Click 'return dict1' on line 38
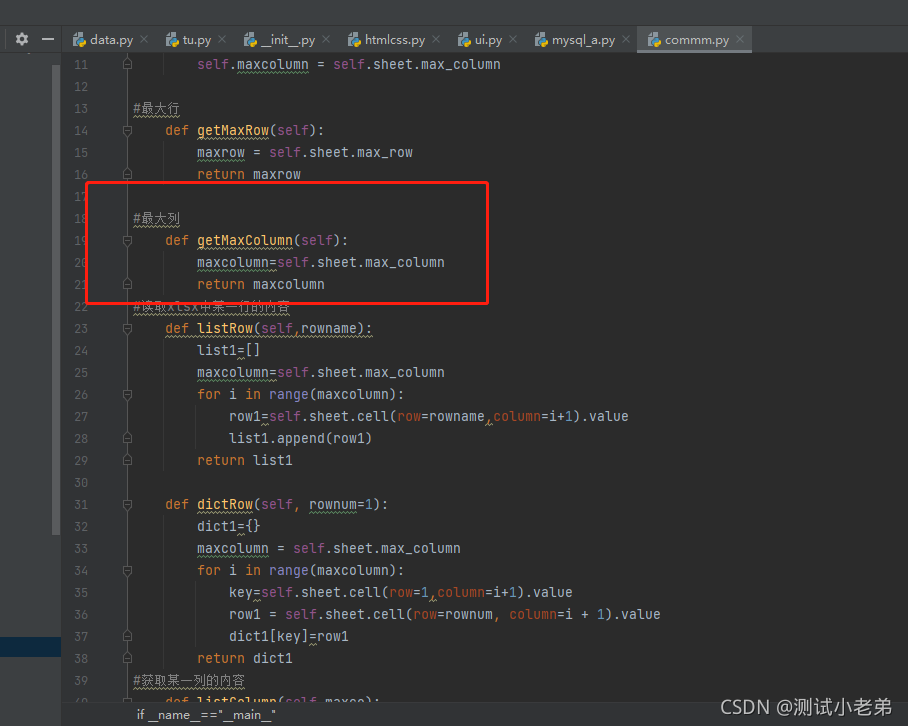908x726 pixels. point(245,659)
